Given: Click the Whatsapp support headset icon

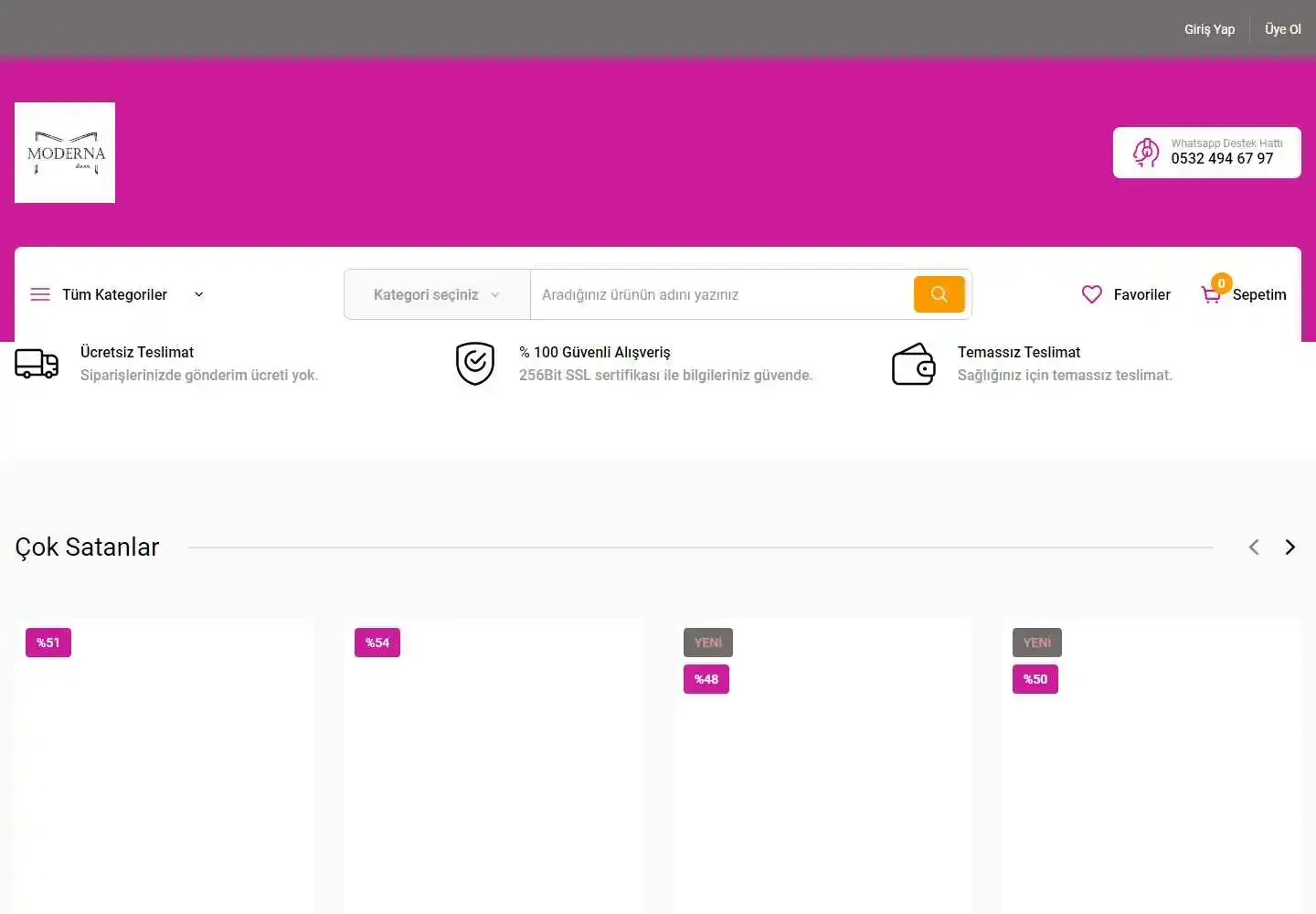Looking at the screenshot, I should coord(1146,153).
